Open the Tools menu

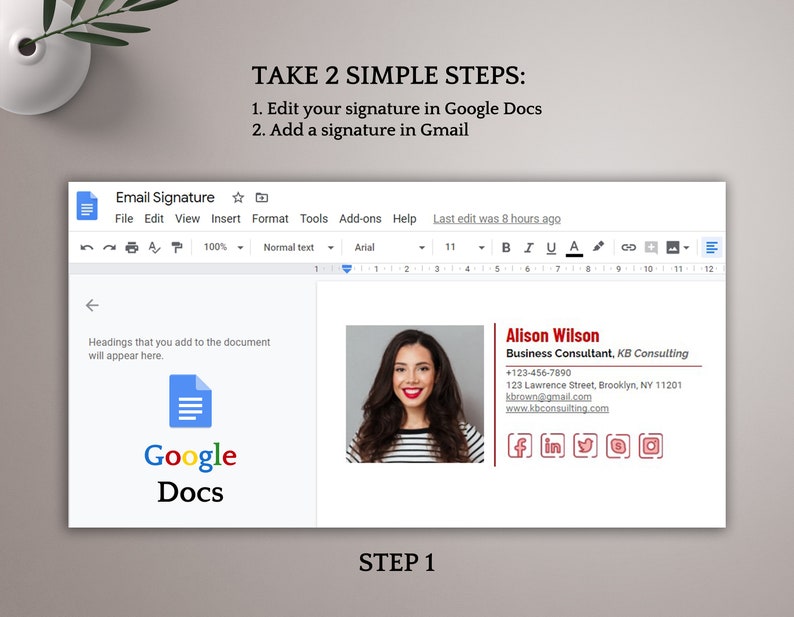click(x=314, y=219)
